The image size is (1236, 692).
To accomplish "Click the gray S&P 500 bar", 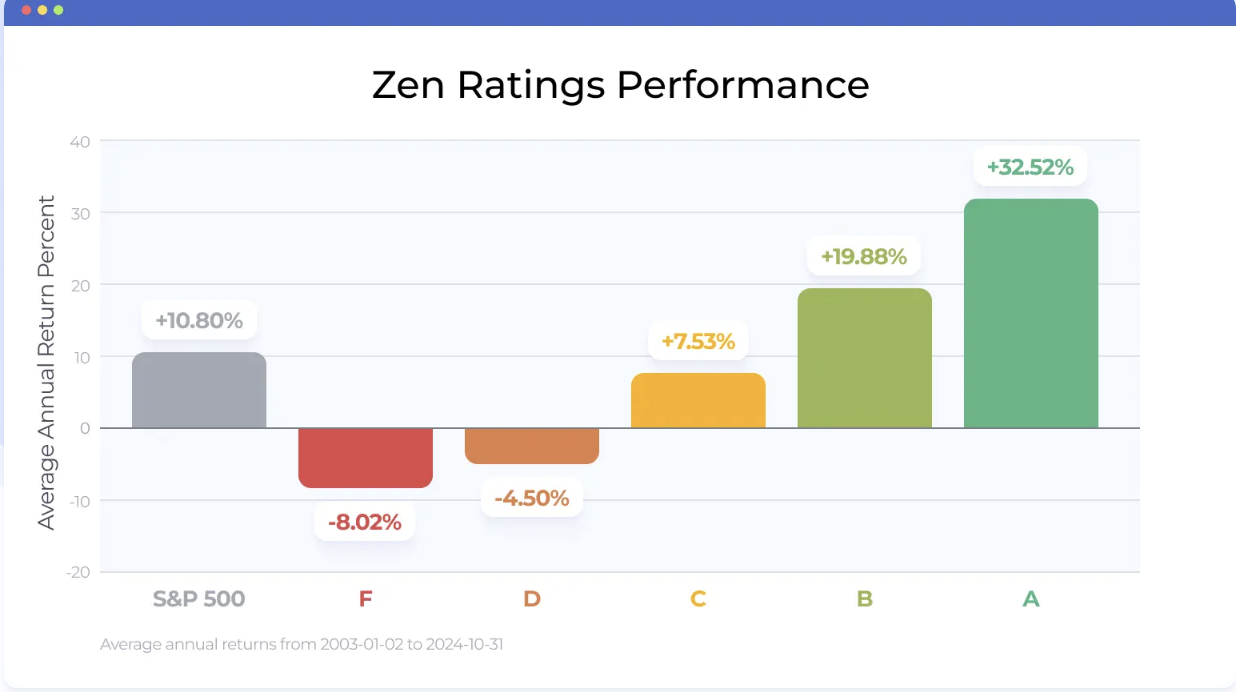I will pos(199,390).
